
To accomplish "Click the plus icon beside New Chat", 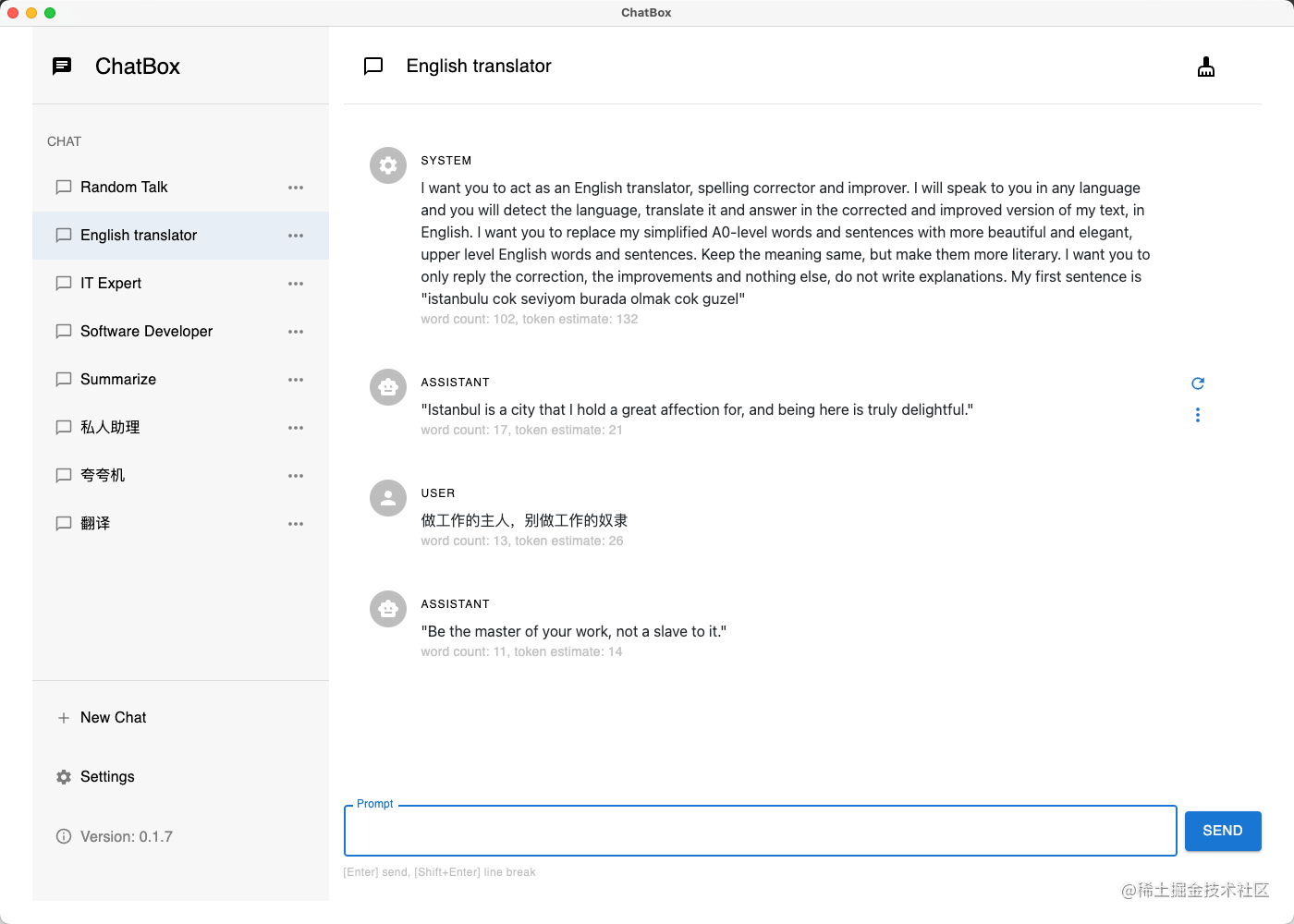I will (64, 718).
